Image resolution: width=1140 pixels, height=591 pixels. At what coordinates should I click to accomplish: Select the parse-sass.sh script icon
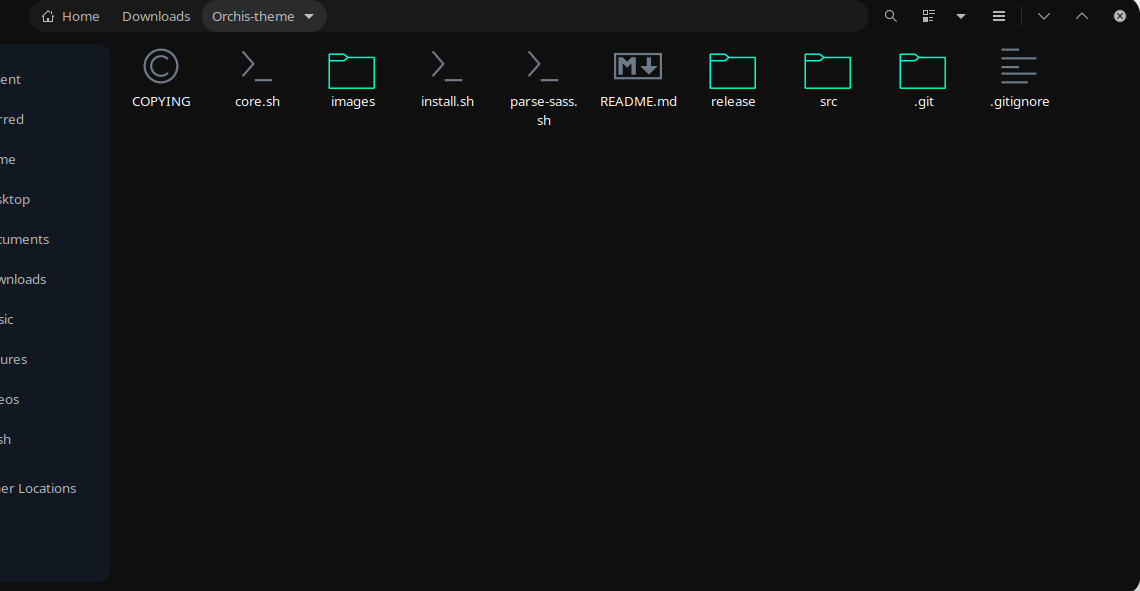click(543, 66)
